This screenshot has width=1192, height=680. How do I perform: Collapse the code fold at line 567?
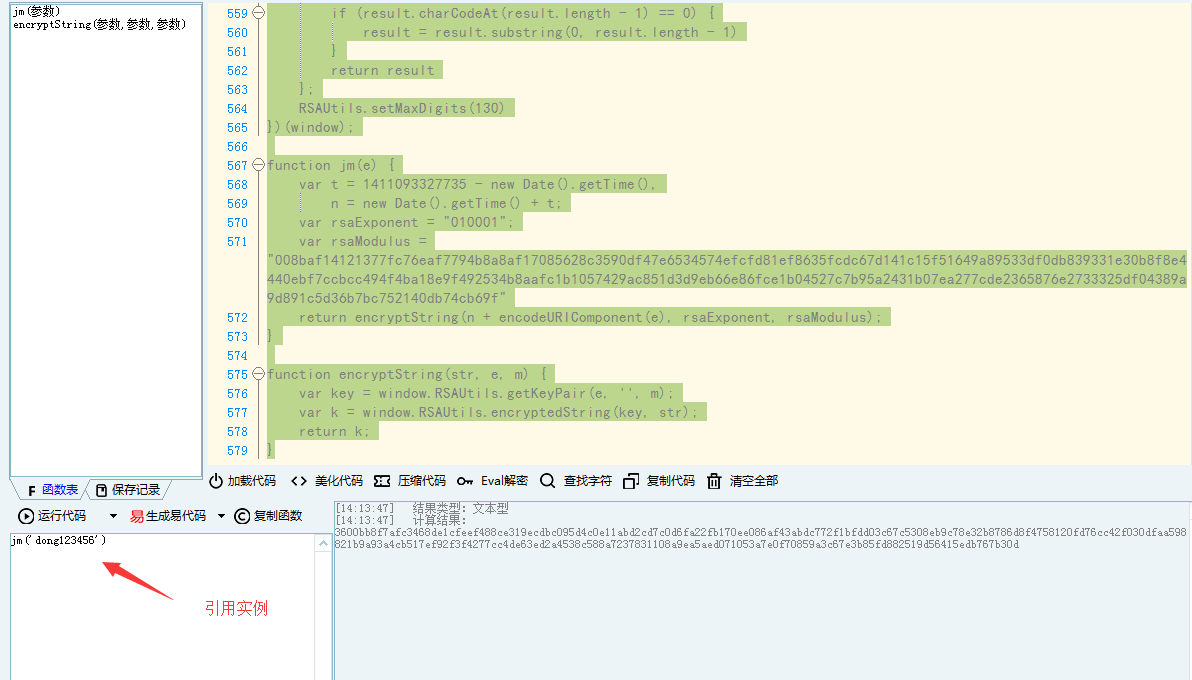(x=259, y=165)
